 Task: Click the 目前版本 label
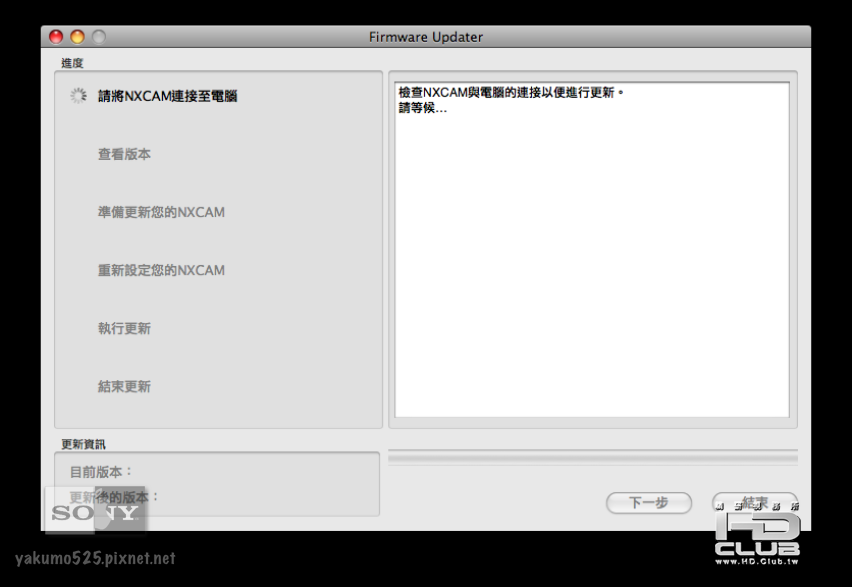pyautogui.click(x=101, y=472)
